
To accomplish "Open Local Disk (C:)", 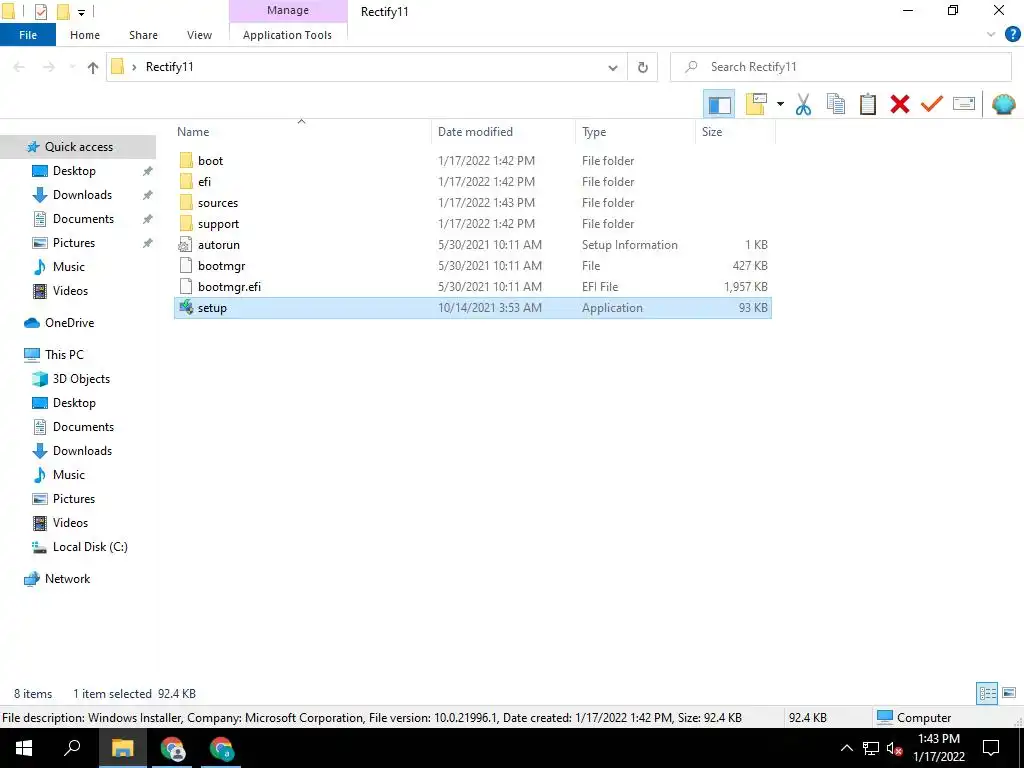I will (x=90, y=547).
